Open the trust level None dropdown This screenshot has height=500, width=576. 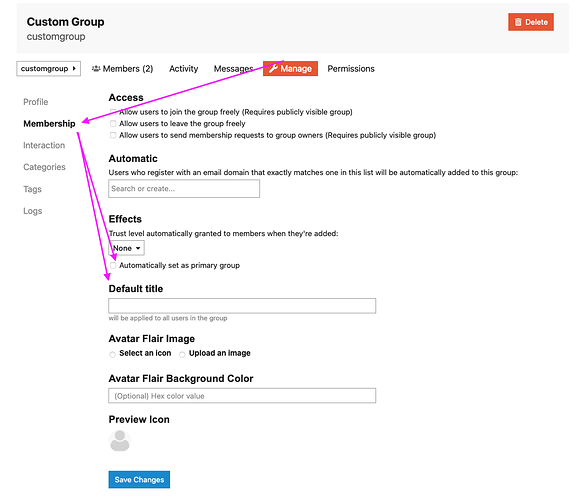click(x=126, y=248)
